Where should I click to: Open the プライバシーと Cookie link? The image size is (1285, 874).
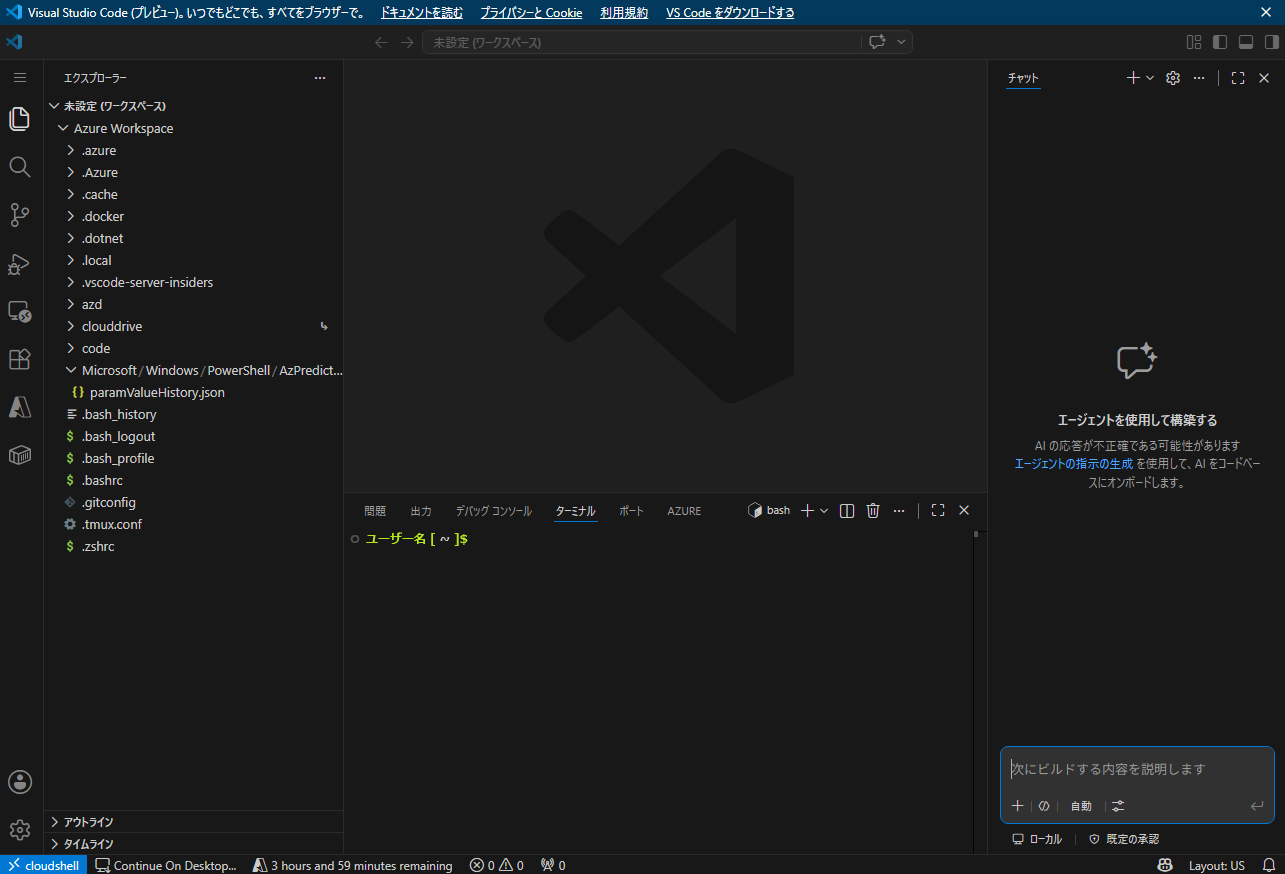pos(531,13)
